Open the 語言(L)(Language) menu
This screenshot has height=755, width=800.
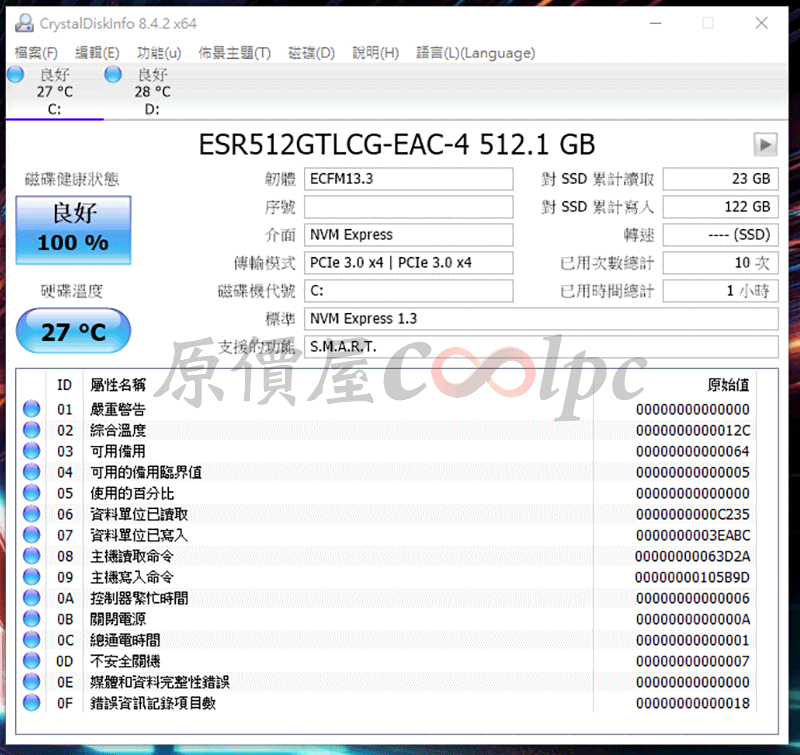pos(476,53)
